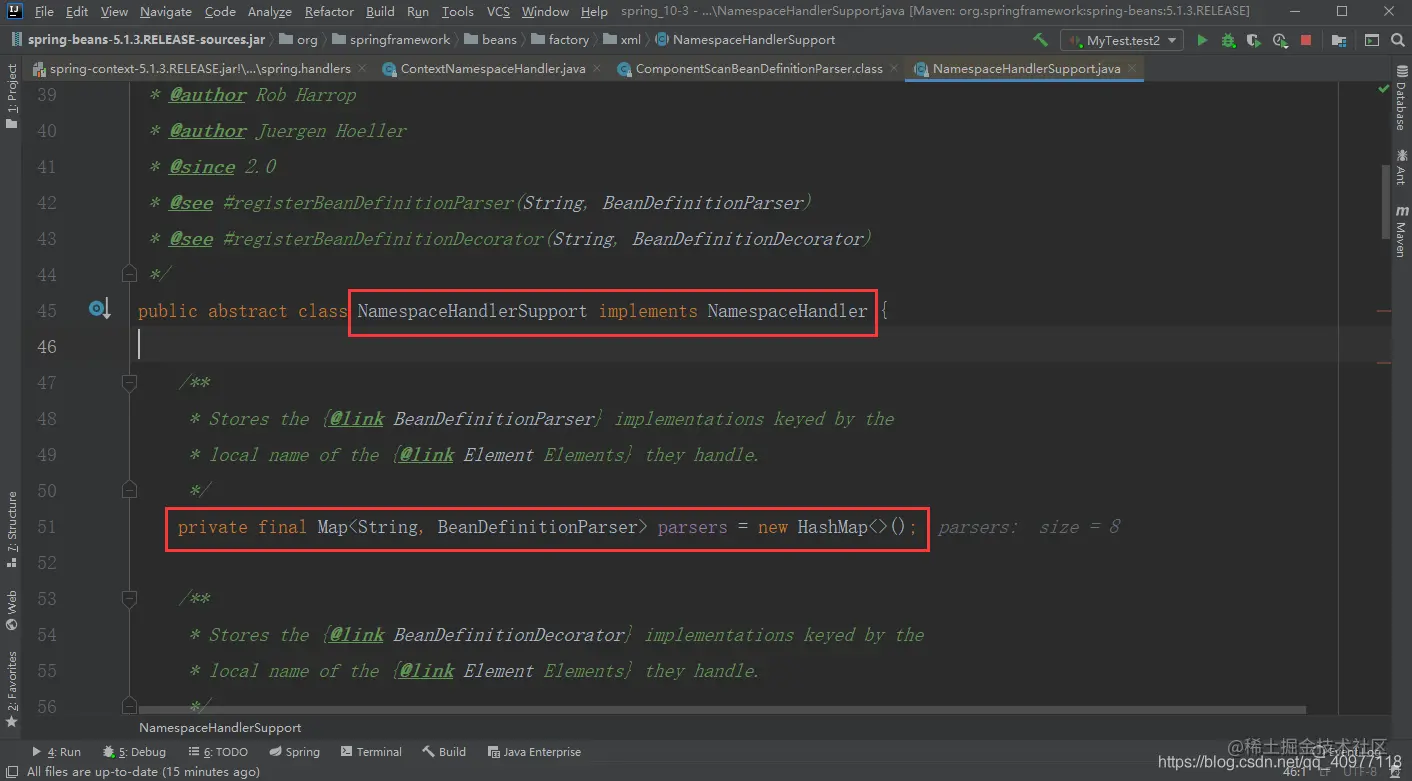Close the ContextNamespaceHandler.java tab
This screenshot has height=781, width=1412.
[x=597, y=69]
